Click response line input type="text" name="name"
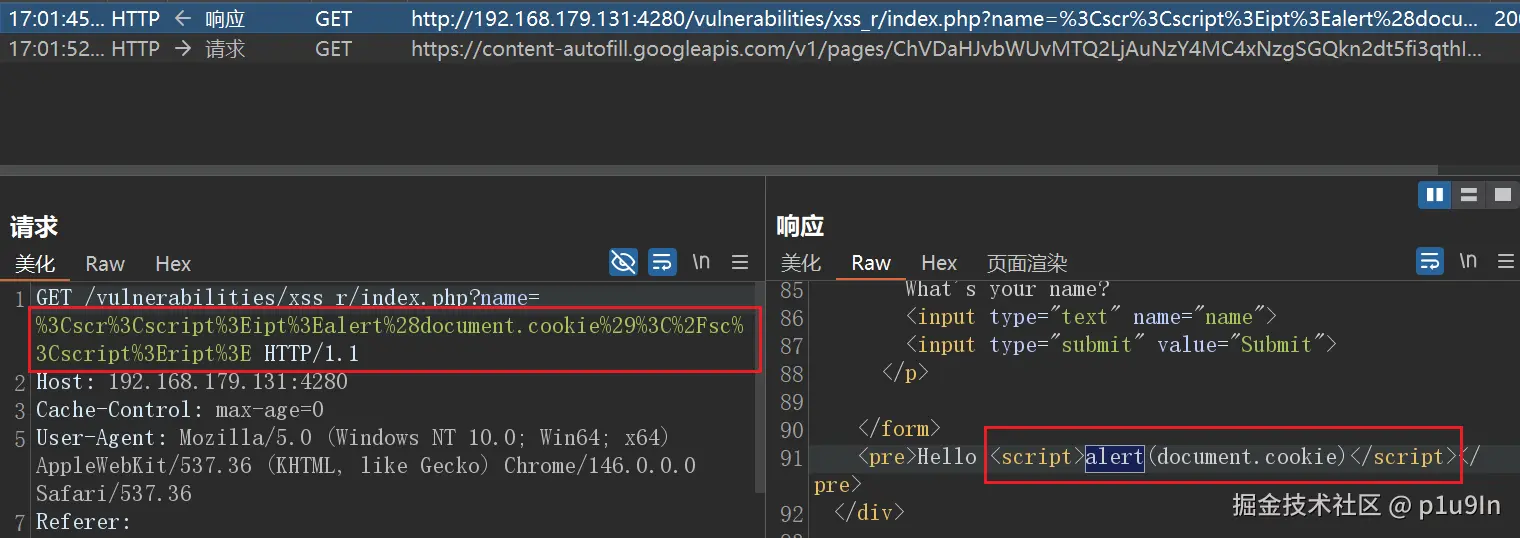 point(1091,317)
